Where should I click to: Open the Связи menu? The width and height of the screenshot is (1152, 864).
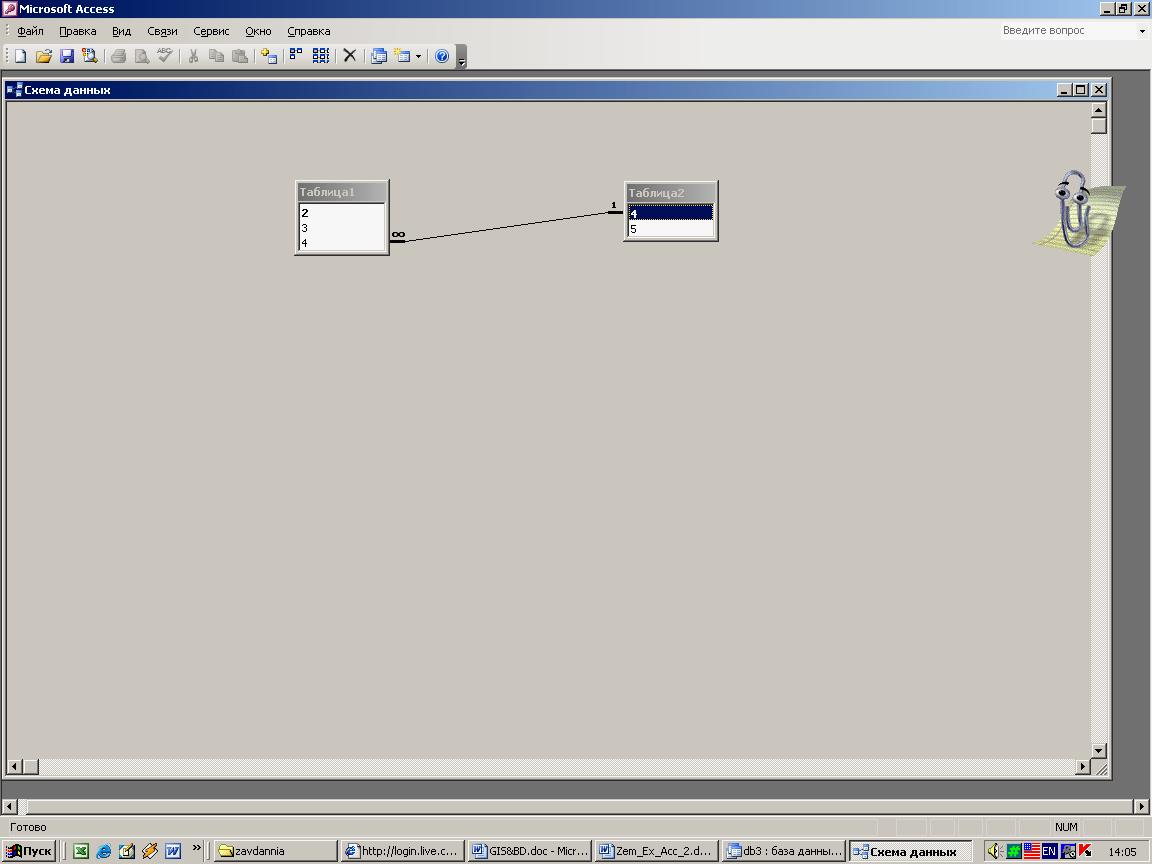pos(162,31)
